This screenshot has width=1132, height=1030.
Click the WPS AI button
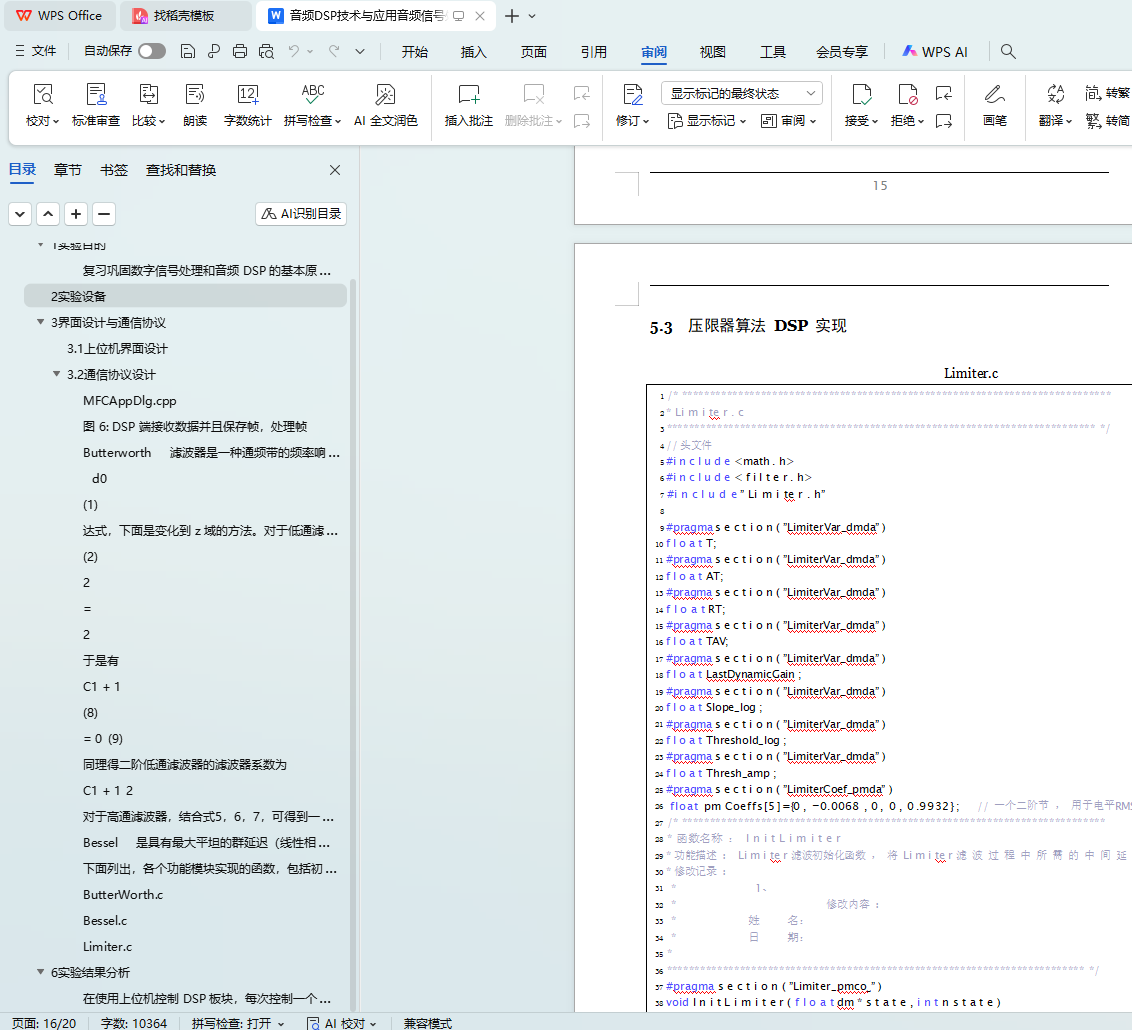point(935,52)
